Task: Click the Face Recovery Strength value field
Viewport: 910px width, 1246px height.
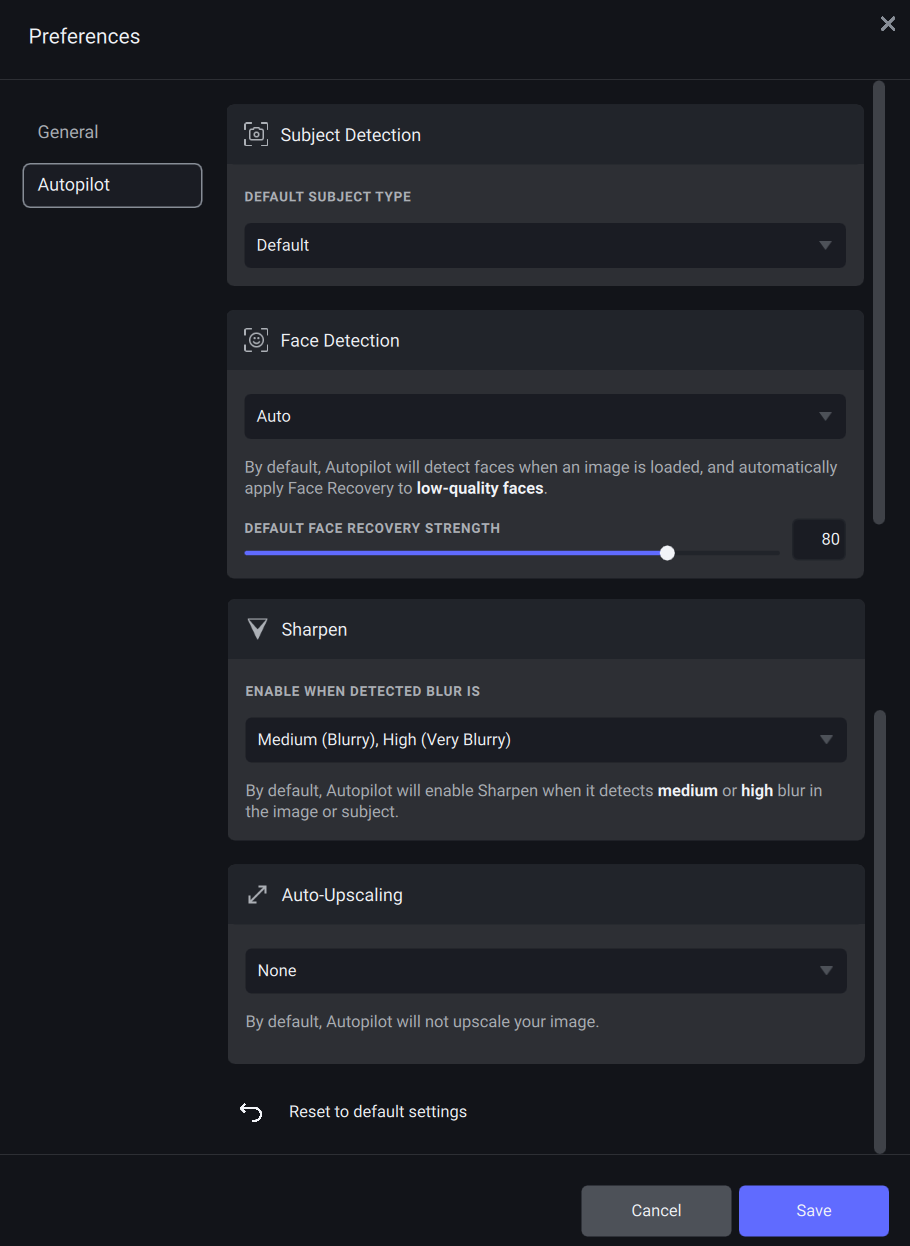Action: click(819, 540)
